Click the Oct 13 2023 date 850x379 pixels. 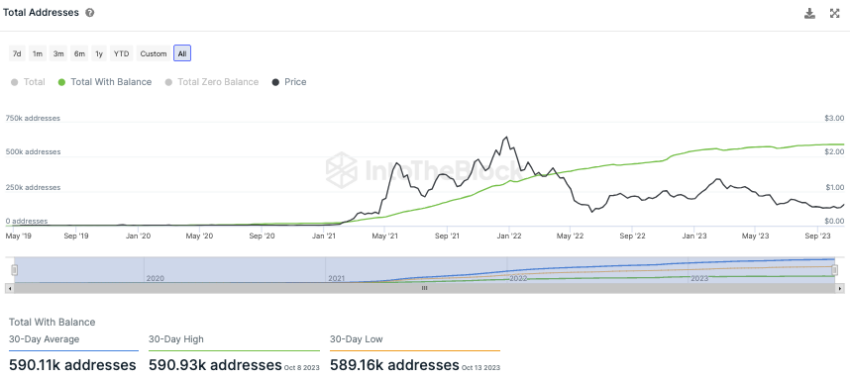[481, 368]
